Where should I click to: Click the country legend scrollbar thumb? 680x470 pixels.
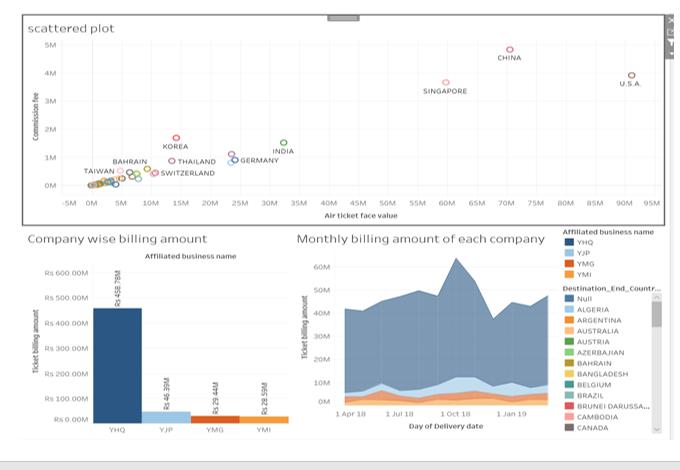tap(657, 314)
